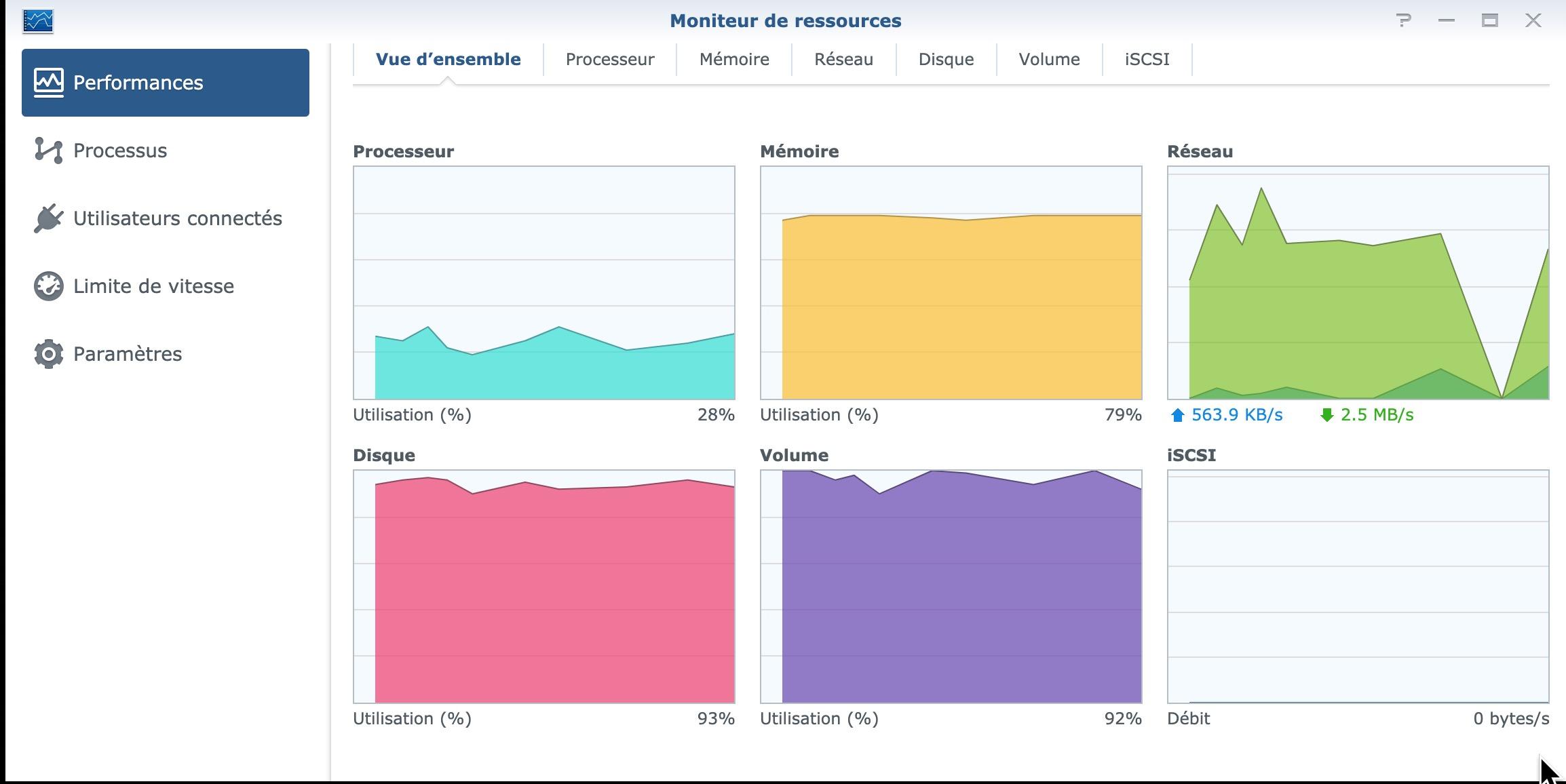The width and height of the screenshot is (1566, 784).
Task: Click the Limite de vitesse gauge icon
Action: (49, 286)
